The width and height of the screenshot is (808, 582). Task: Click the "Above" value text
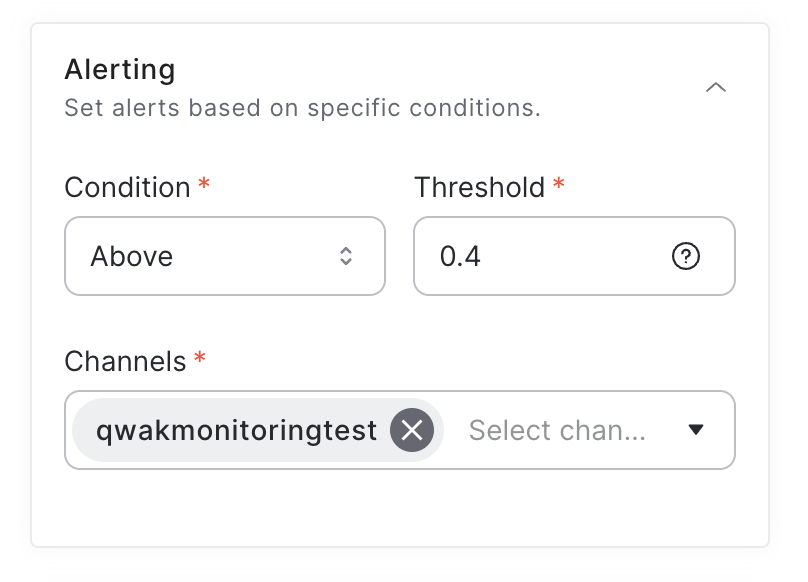(x=132, y=257)
